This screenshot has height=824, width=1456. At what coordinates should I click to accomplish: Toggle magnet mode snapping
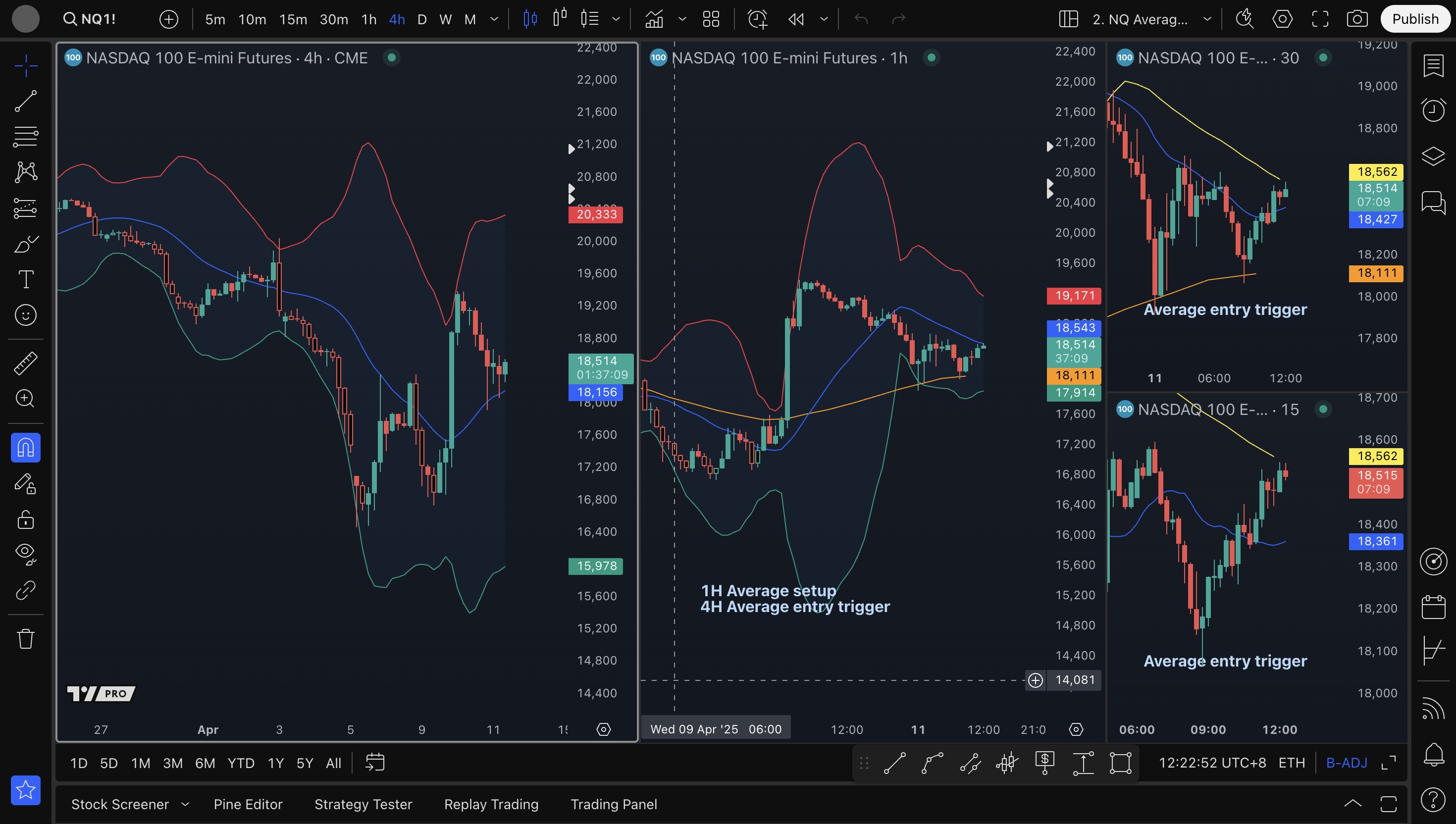pyautogui.click(x=25, y=448)
